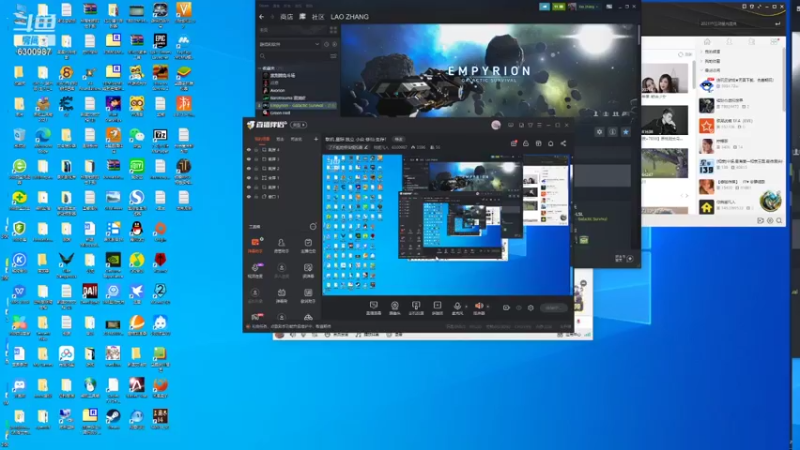The height and width of the screenshot is (450, 800).
Task: Toggle eye visibility for source row ending in 2
Action: 248,168
